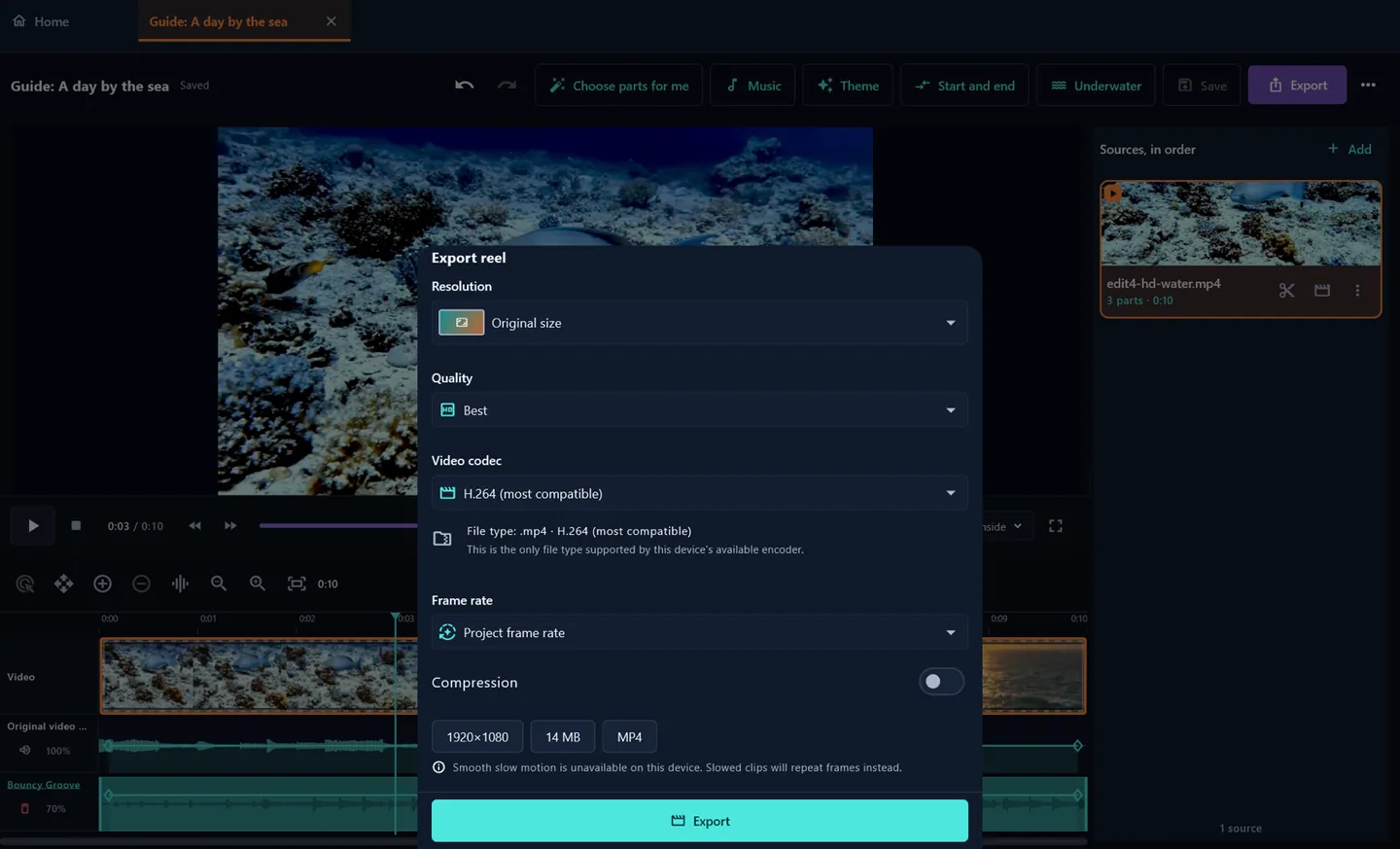Image resolution: width=1400 pixels, height=849 pixels.
Task: Click the 0:01 mark on the timeline ruler
Action: coord(208,619)
